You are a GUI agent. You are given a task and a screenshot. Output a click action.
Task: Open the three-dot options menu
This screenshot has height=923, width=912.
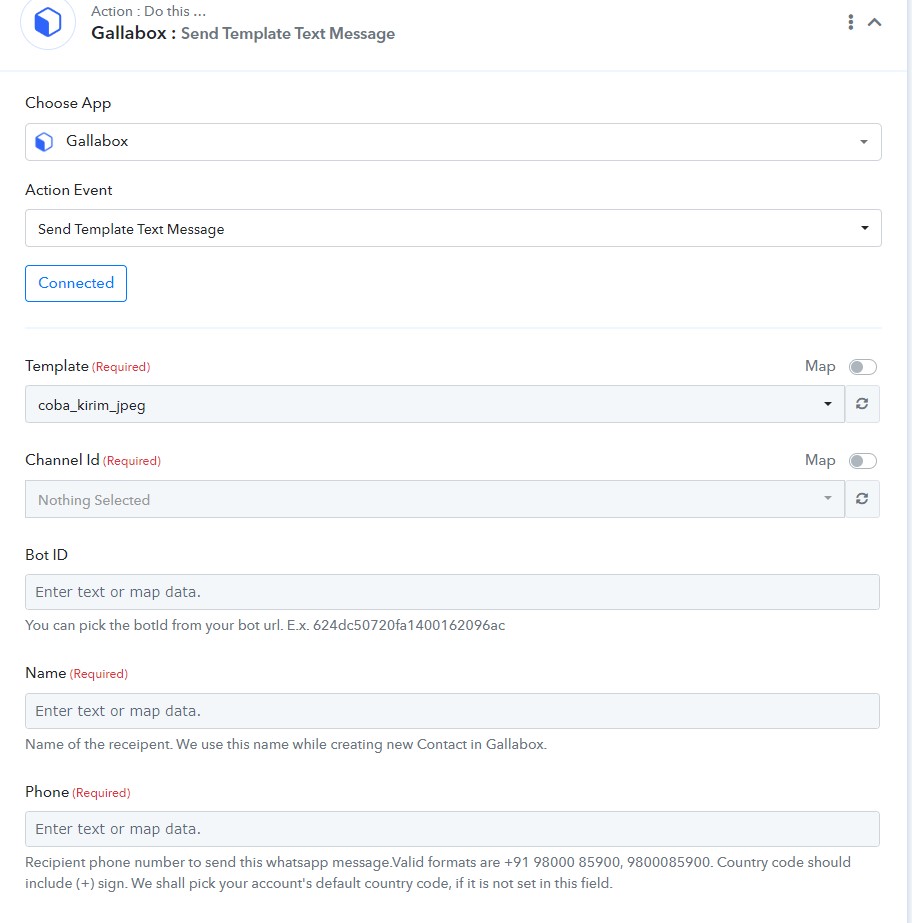(850, 22)
